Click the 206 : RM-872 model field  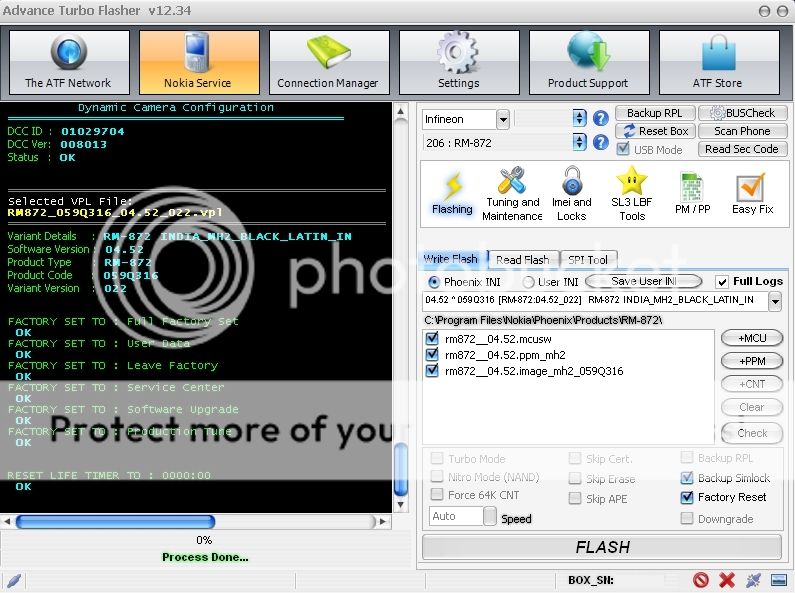pyautogui.click(x=498, y=143)
